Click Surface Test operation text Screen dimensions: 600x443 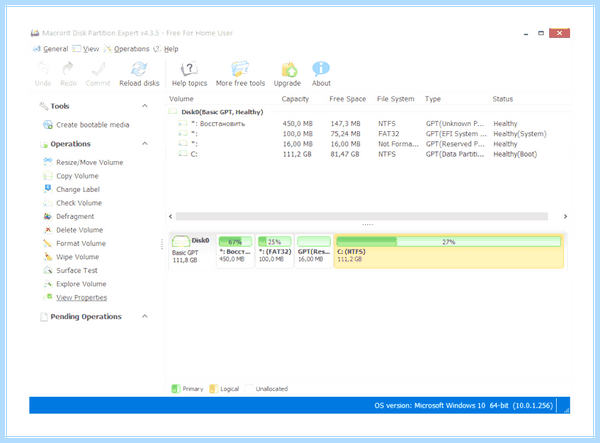coord(77,270)
